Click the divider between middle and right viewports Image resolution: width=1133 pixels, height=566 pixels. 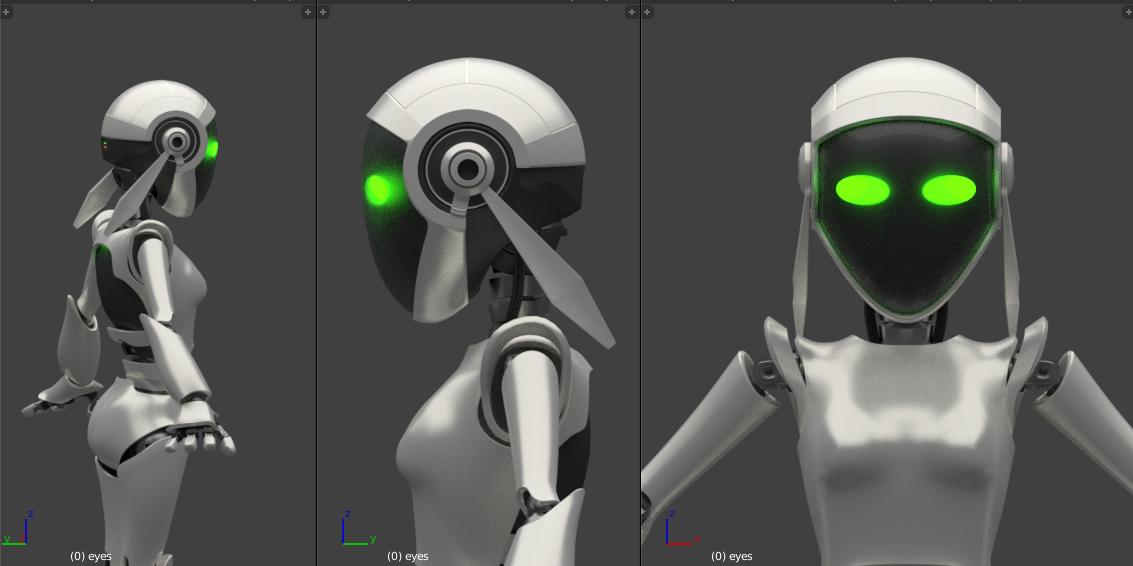[x=640, y=283]
